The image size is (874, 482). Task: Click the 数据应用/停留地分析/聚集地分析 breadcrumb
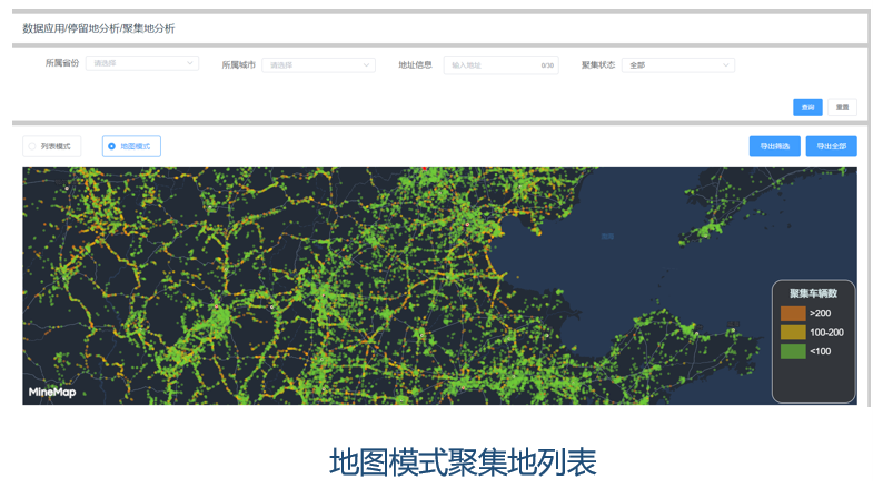pyautogui.click(x=98, y=28)
